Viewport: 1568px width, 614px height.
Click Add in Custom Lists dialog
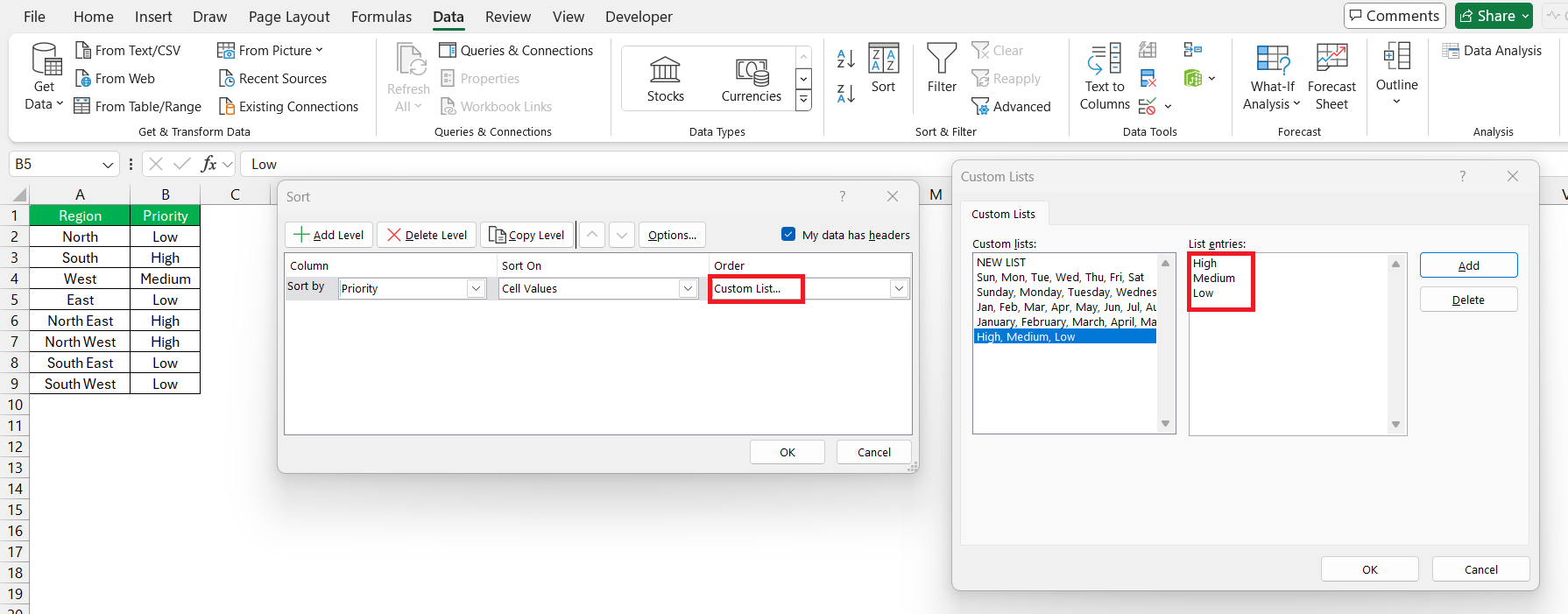[x=1468, y=265]
